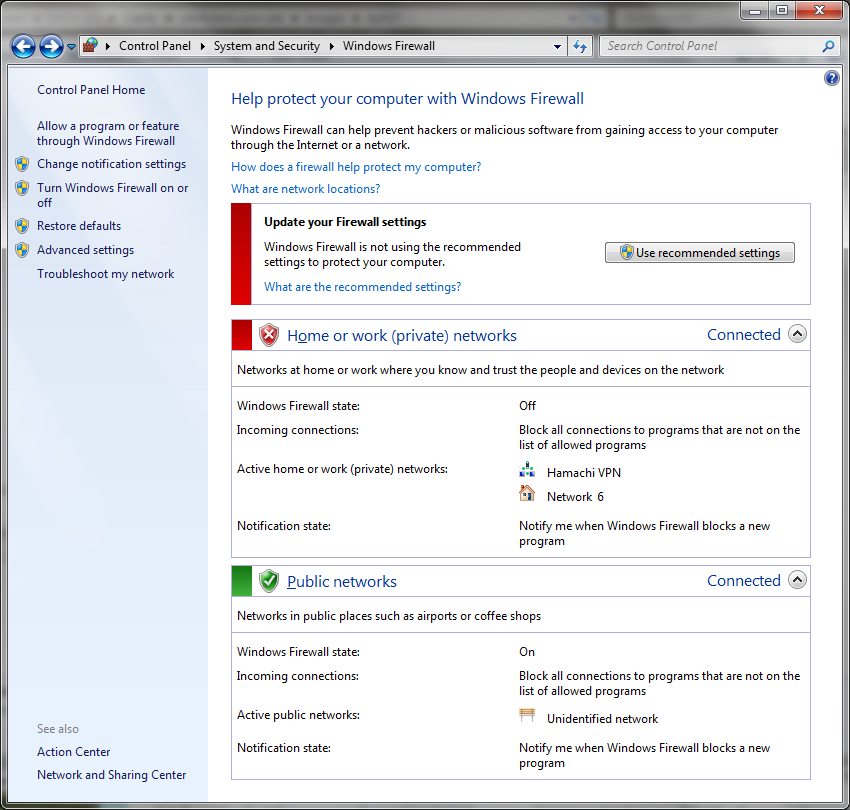Click 'Networks in public places' description
The image size is (850, 810).
(389, 616)
